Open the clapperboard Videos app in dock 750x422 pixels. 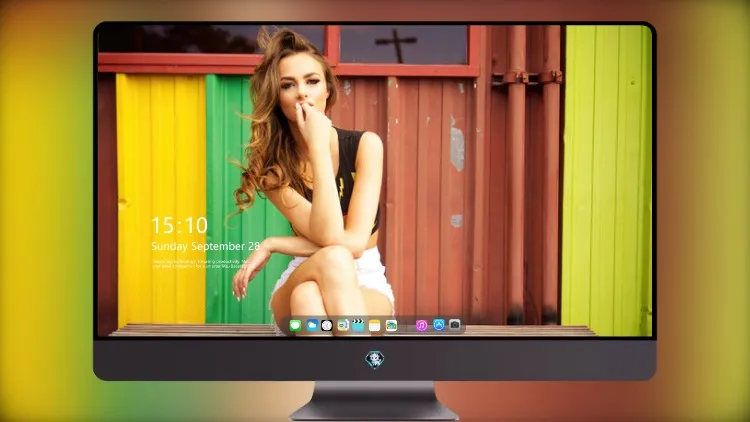point(358,325)
